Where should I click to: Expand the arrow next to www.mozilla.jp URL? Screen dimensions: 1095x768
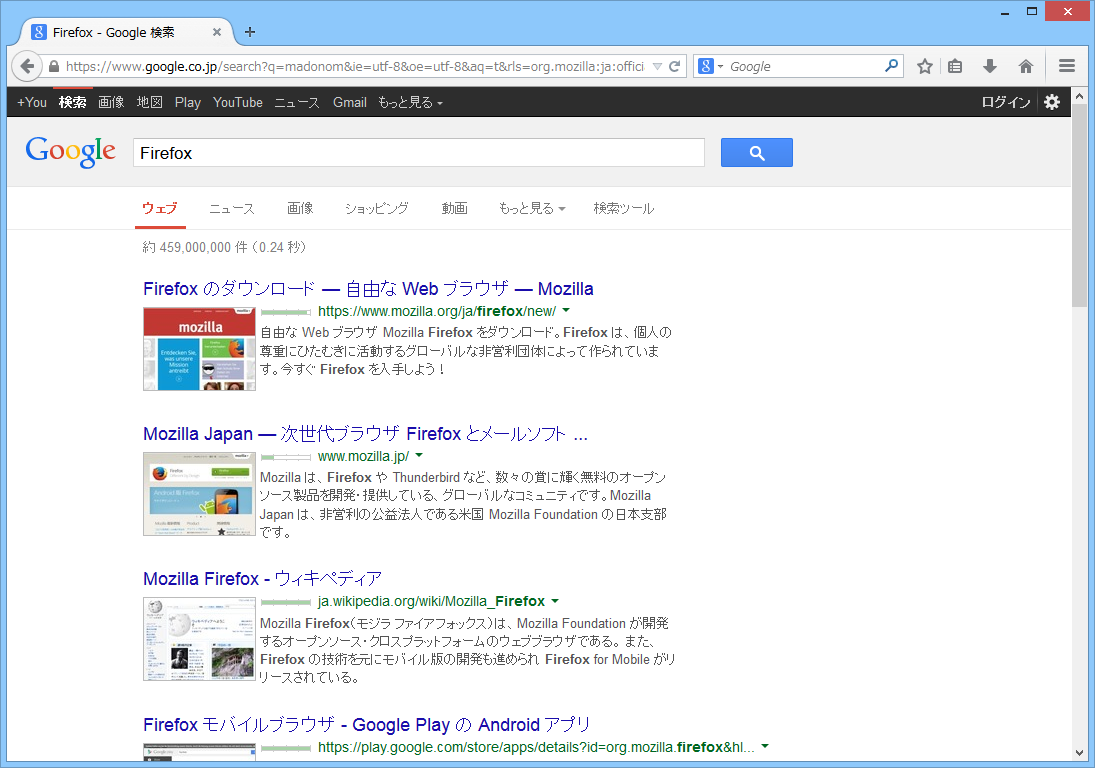point(419,456)
